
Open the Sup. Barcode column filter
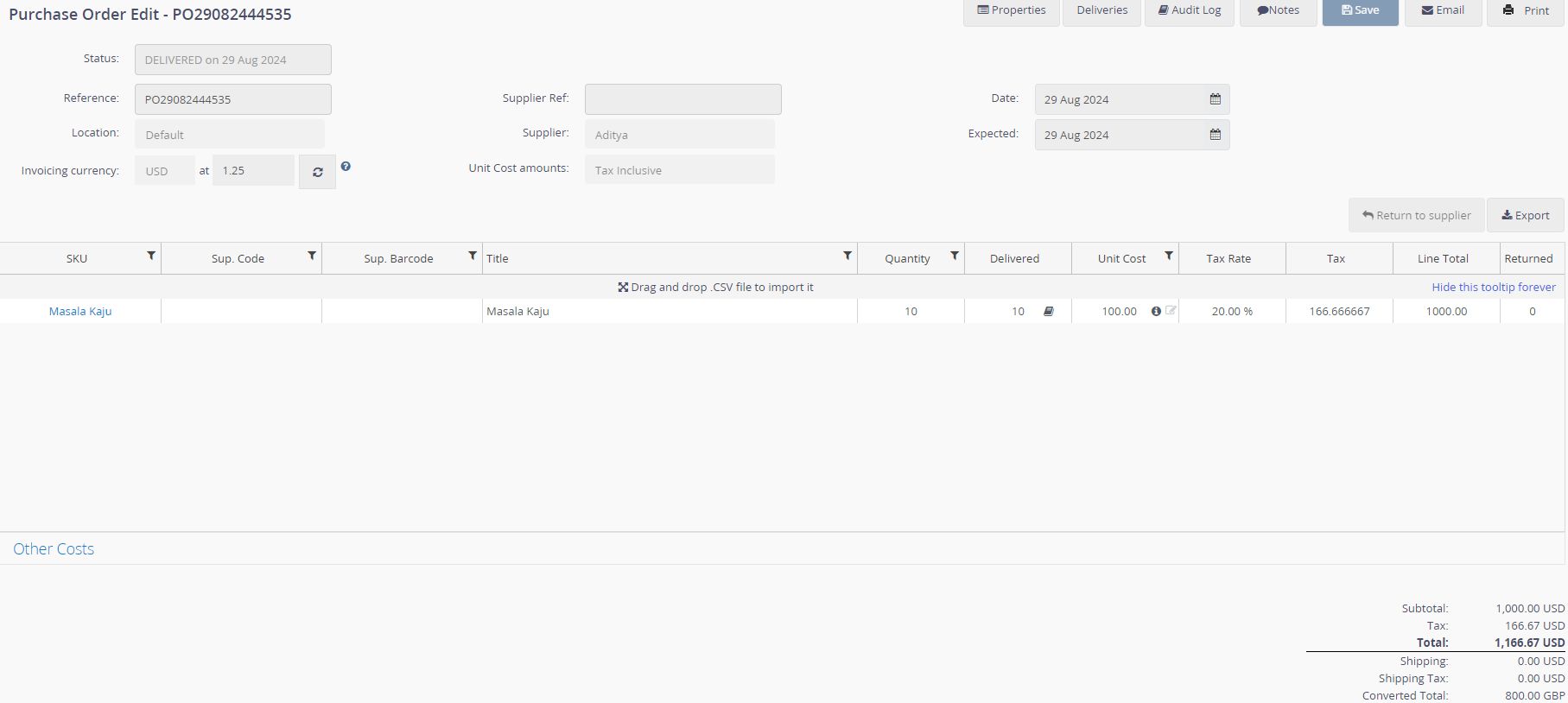point(473,256)
